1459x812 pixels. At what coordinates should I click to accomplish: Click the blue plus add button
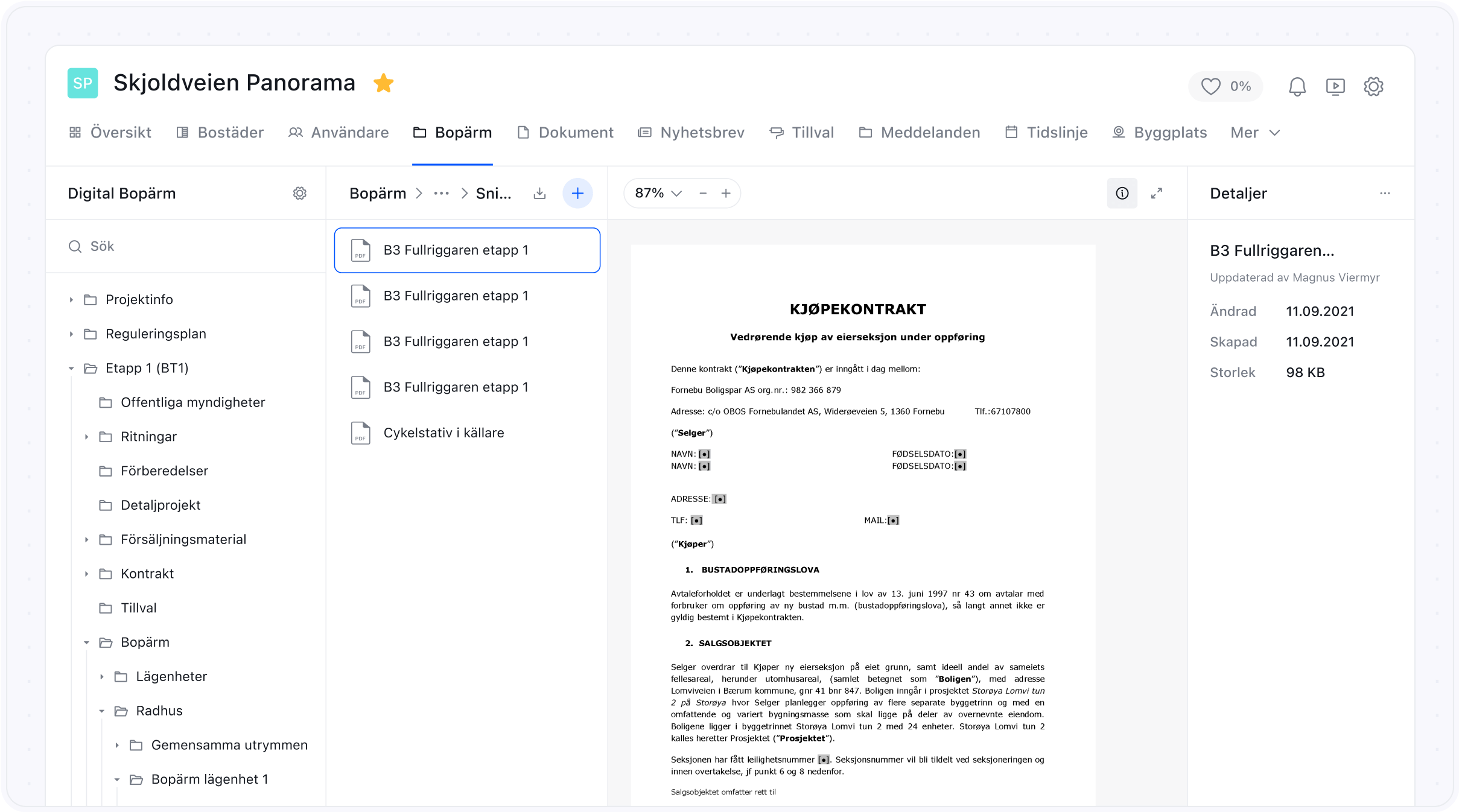577,193
